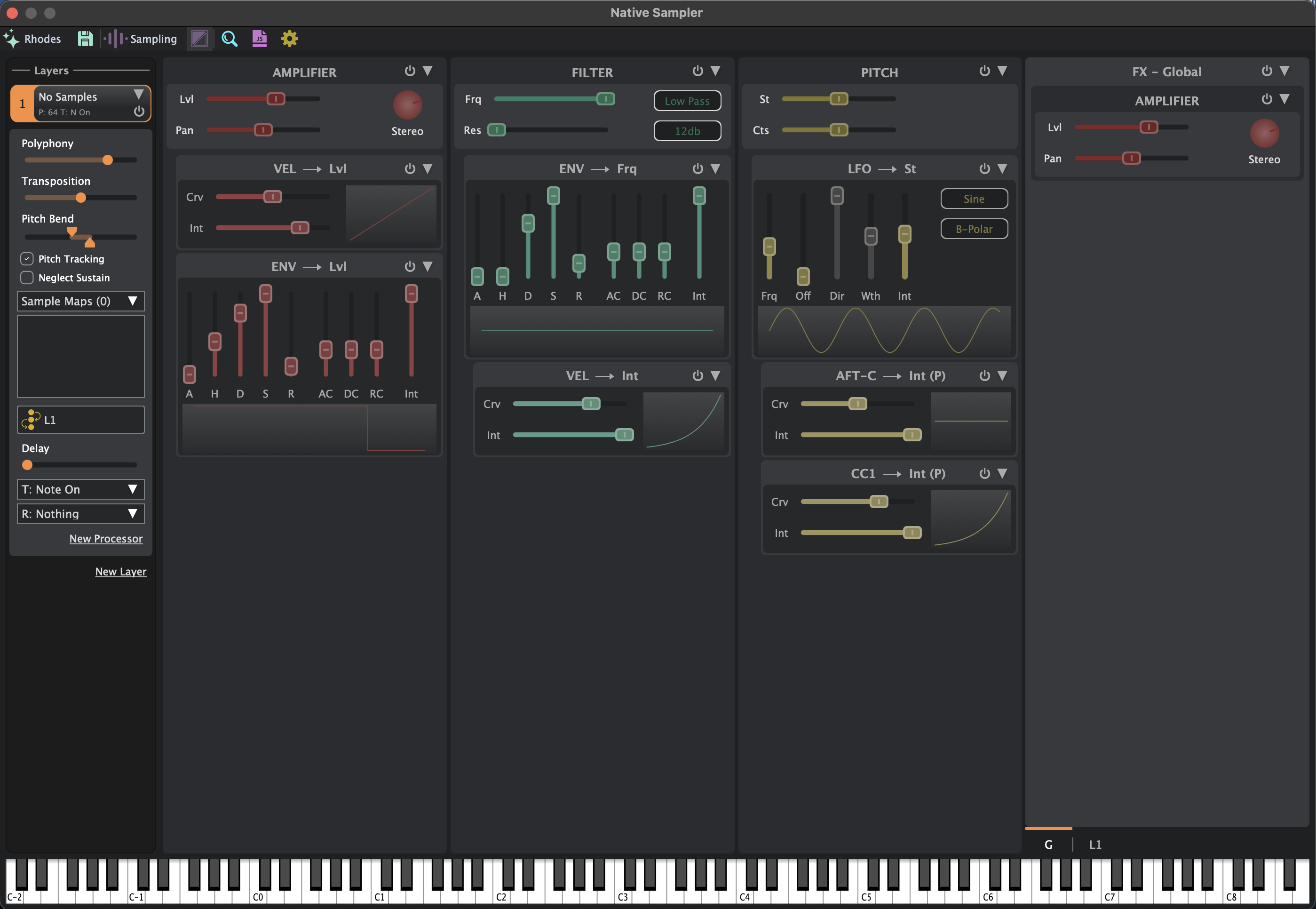Click the L1 processor chain icon
Viewport: 1316px width, 909px height.
point(31,420)
